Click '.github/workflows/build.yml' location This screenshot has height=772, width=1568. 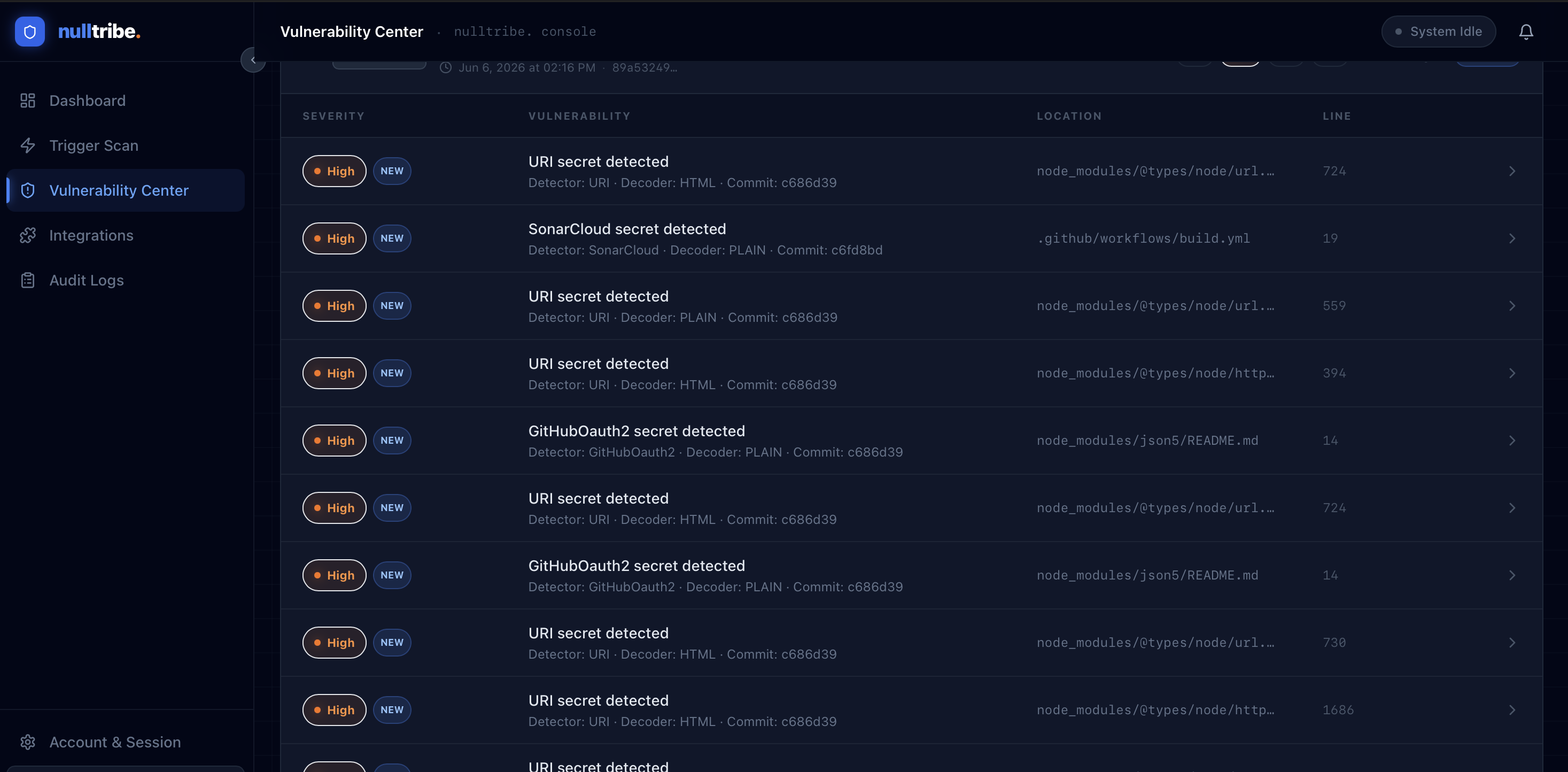tap(1143, 238)
